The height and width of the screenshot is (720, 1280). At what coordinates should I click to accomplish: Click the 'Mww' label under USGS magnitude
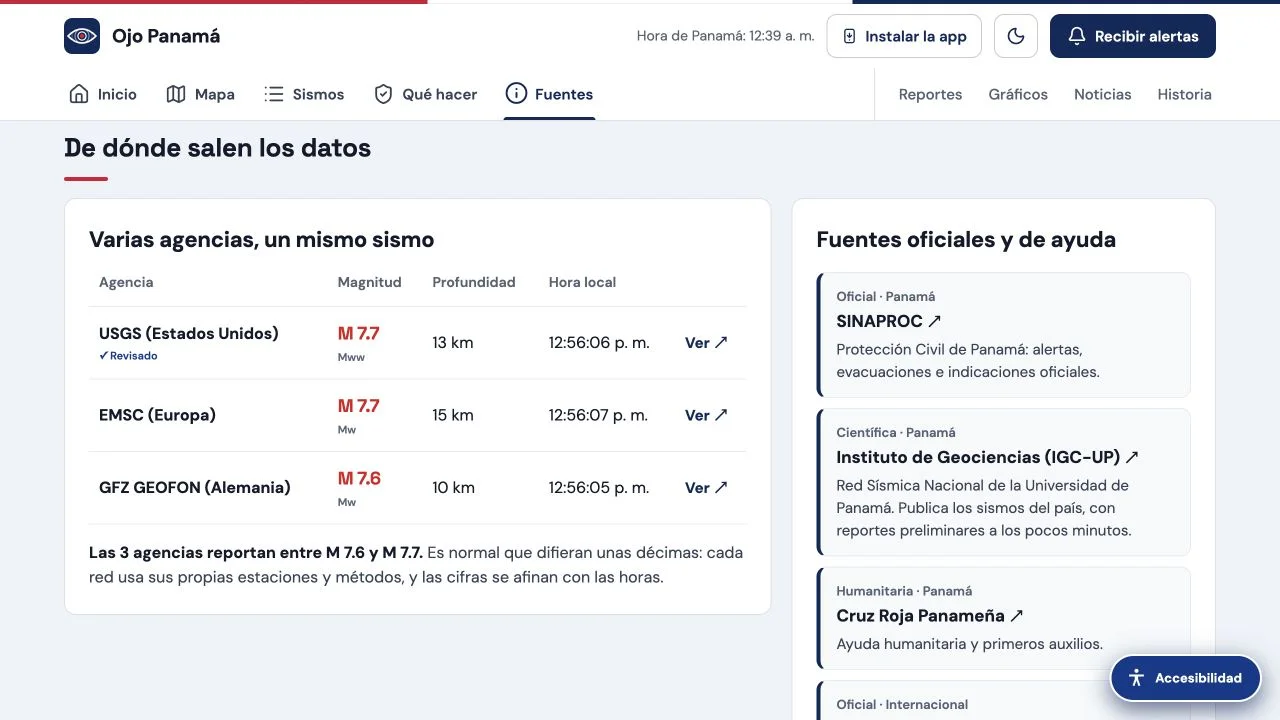pyautogui.click(x=351, y=357)
